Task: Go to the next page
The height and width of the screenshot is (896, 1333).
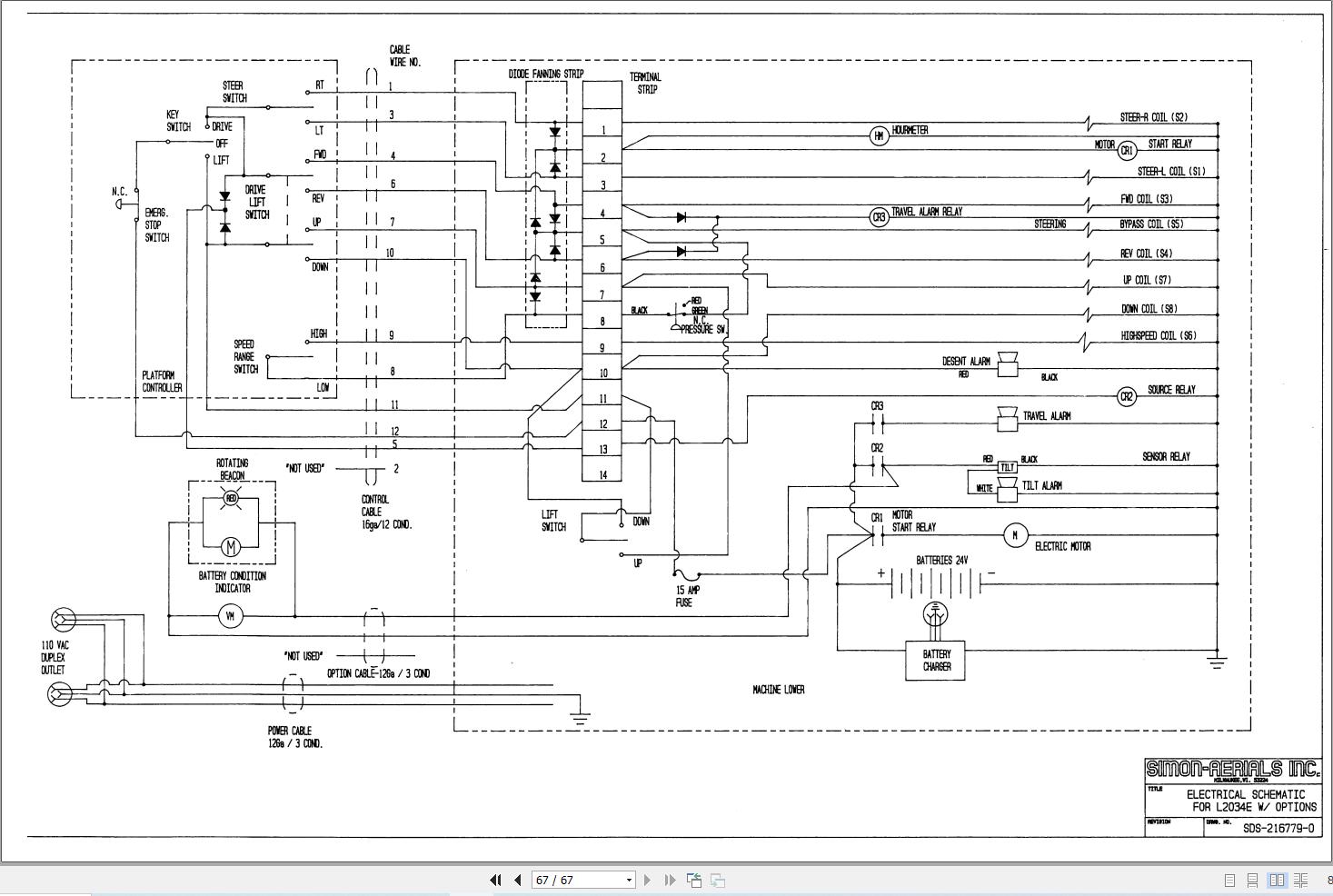Action: tap(647, 880)
